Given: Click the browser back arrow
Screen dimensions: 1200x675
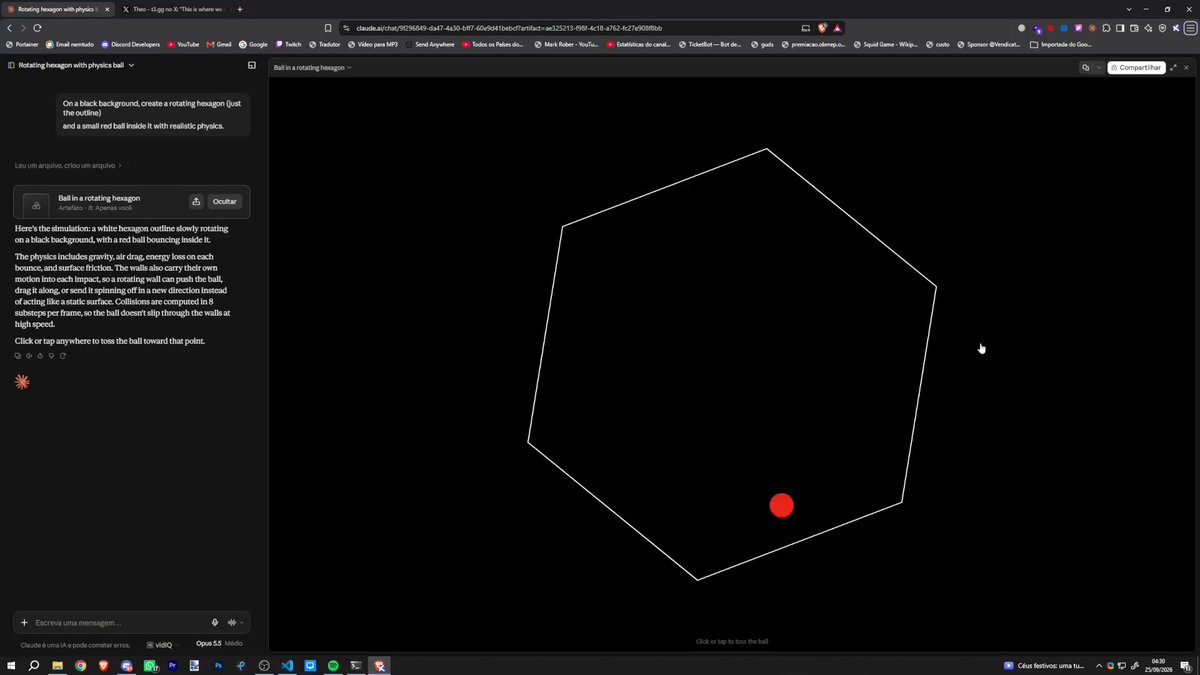Looking at the screenshot, I should point(10,28).
